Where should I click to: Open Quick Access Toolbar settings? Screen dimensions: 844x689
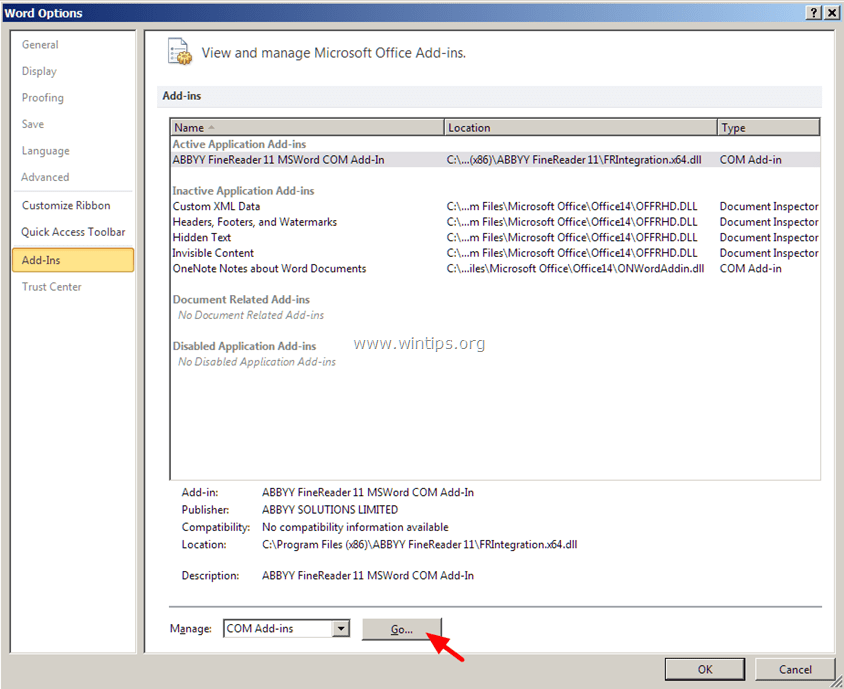pyautogui.click(x=73, y=232)
